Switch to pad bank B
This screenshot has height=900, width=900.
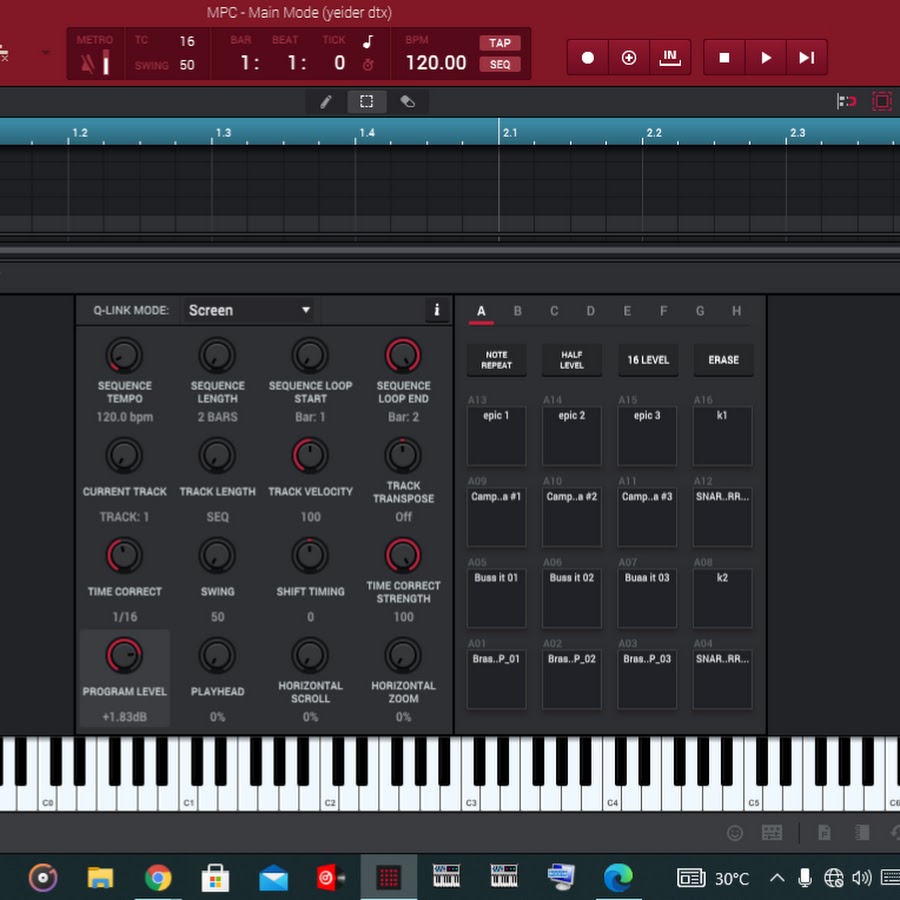tap(517, 311)
